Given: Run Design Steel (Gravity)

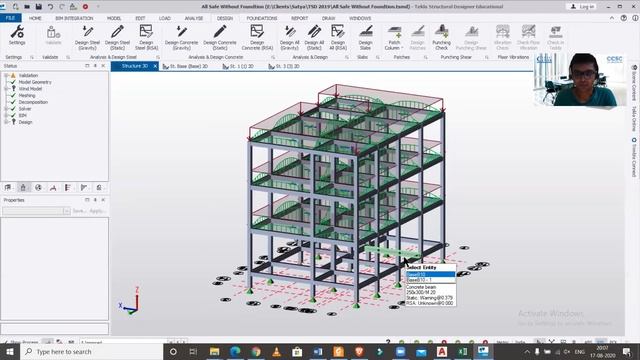Looking at the screenshot, I should point(87,37).
